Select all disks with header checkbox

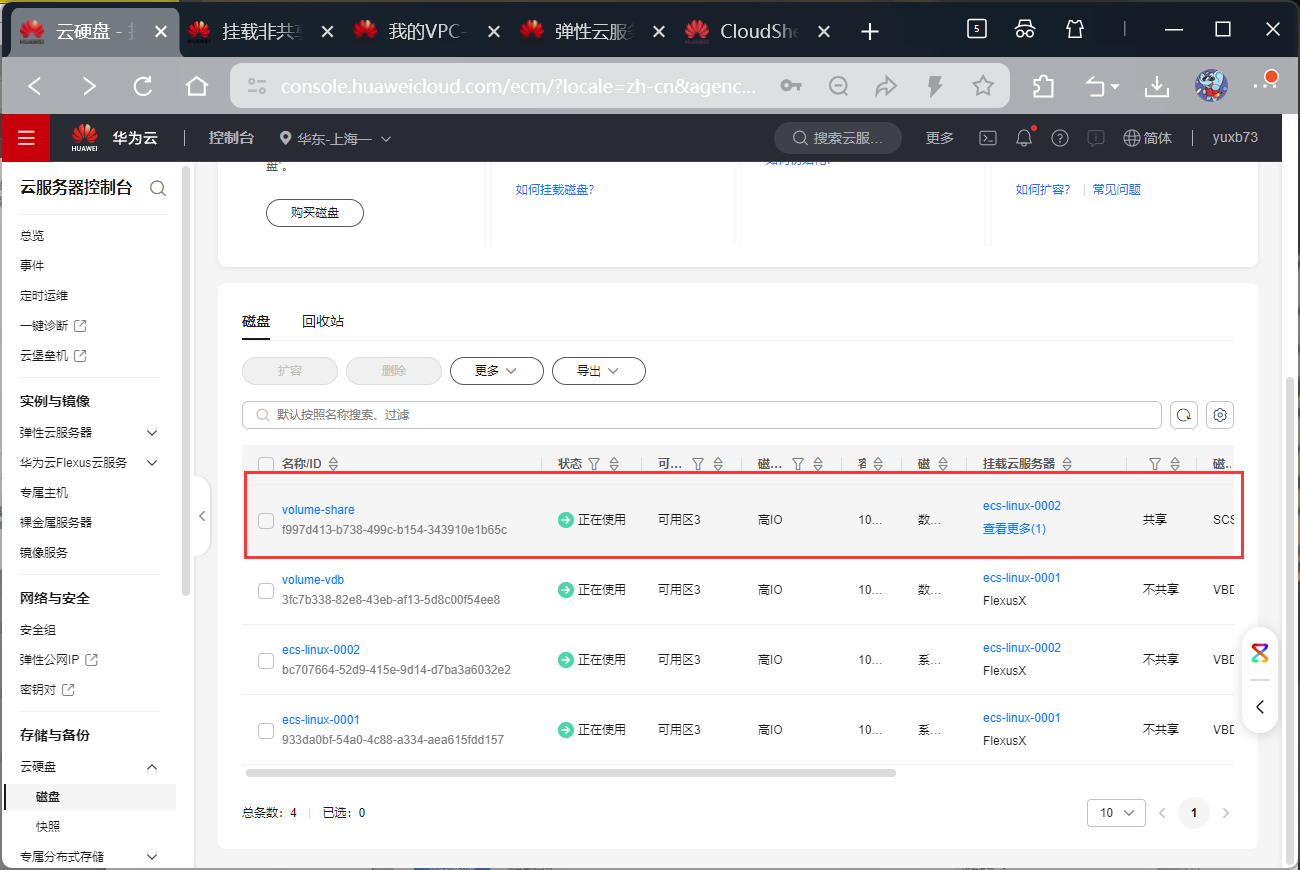click(266, 464)
